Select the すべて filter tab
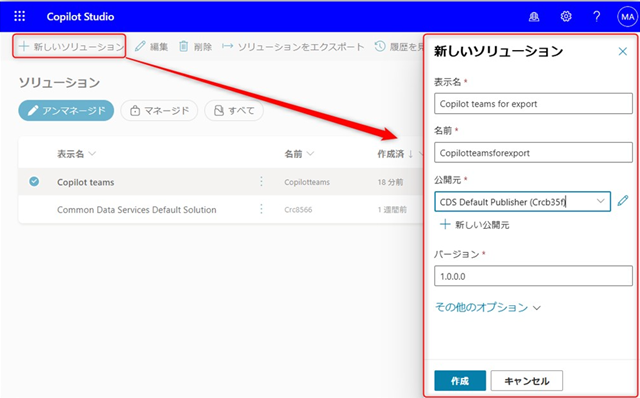The image size is (640, 398). (x=234, y=111)
